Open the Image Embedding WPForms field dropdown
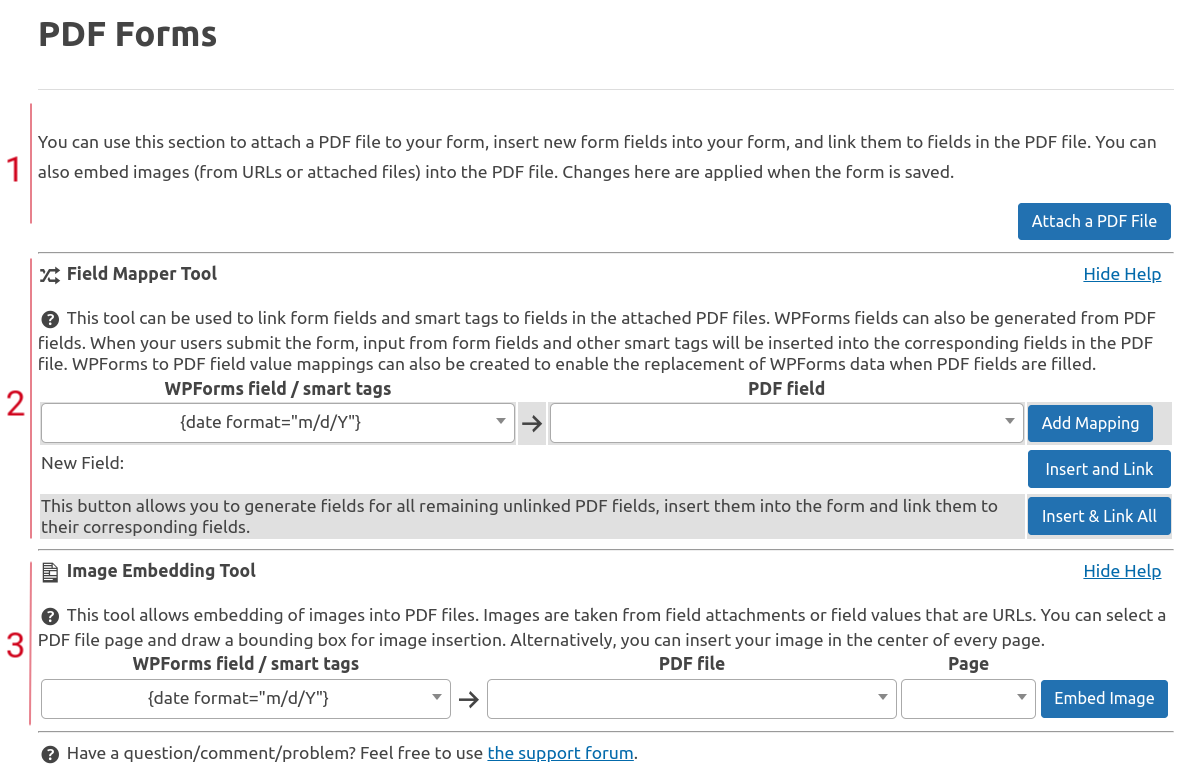The height and width of the screenshot is (776, 1183). (x=245, y=699)
